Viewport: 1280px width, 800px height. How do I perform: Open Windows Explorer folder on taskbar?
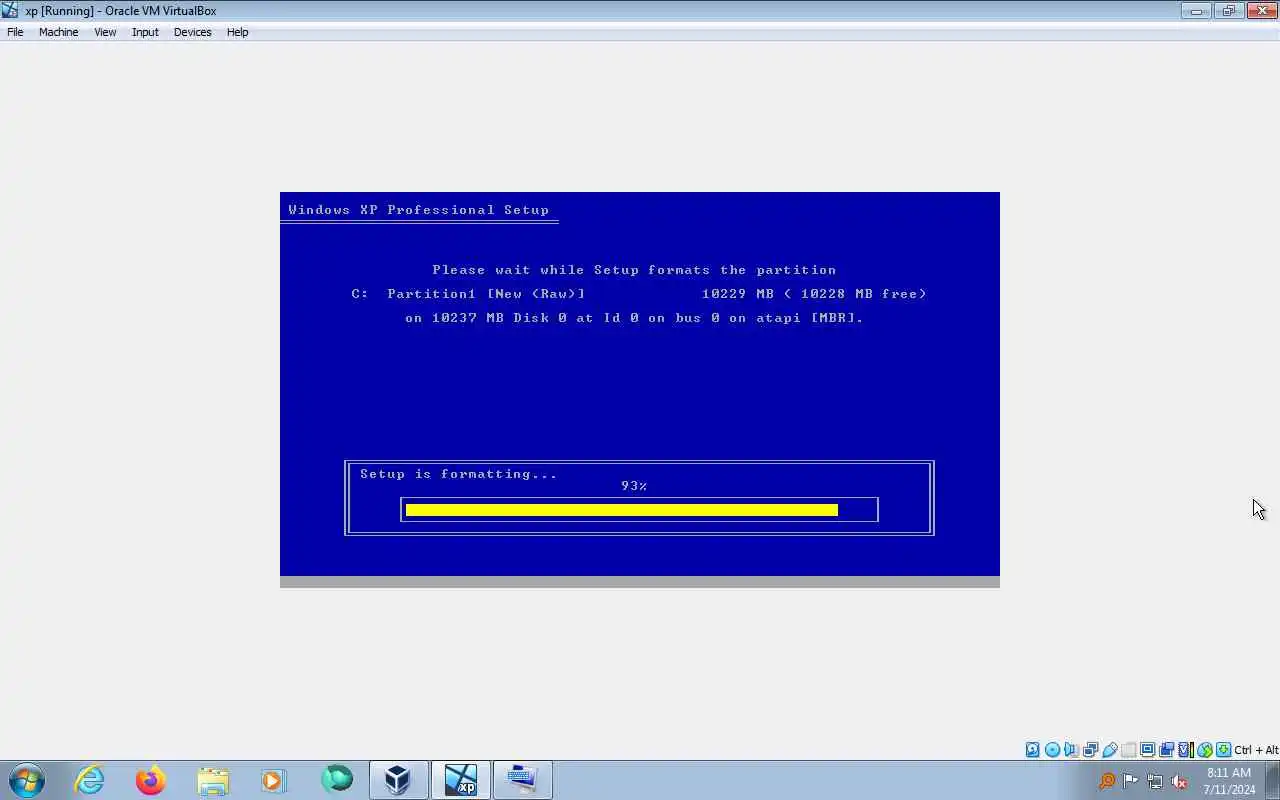pyautogui.click(x=213, y=780)
